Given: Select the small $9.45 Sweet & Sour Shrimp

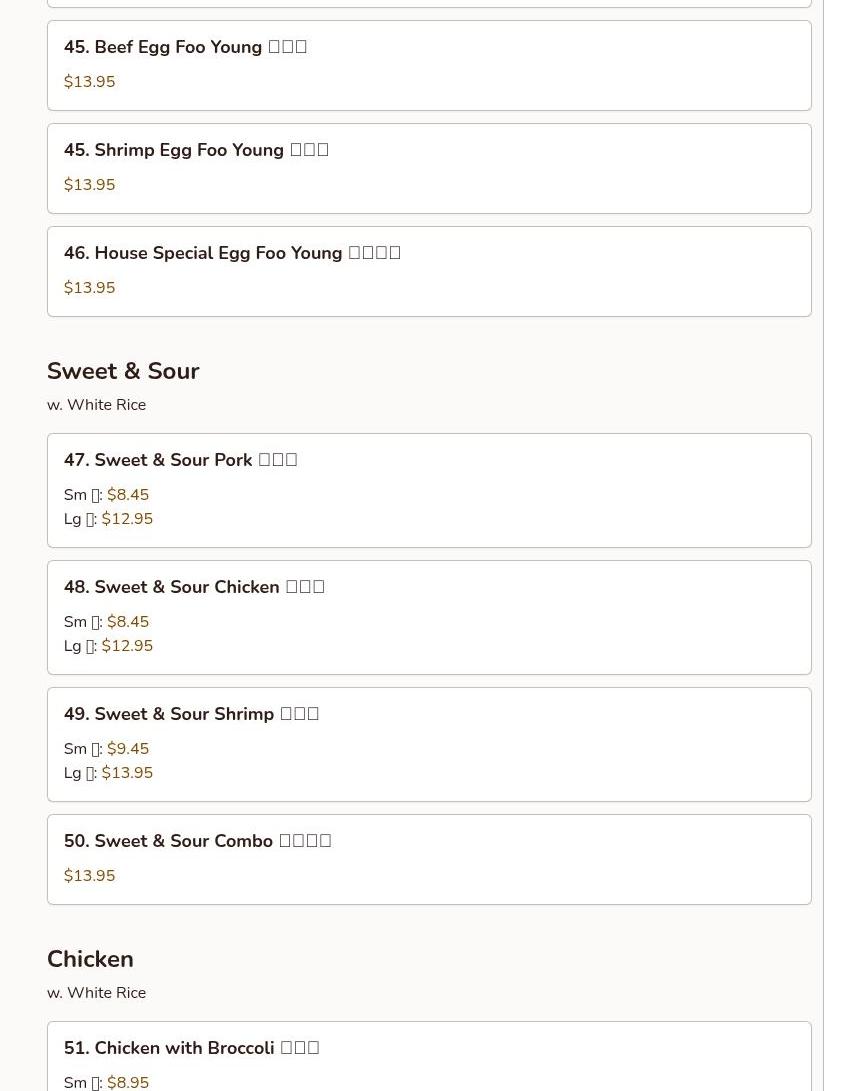Looking at the screenshot, I should click(x=127, y=749).
